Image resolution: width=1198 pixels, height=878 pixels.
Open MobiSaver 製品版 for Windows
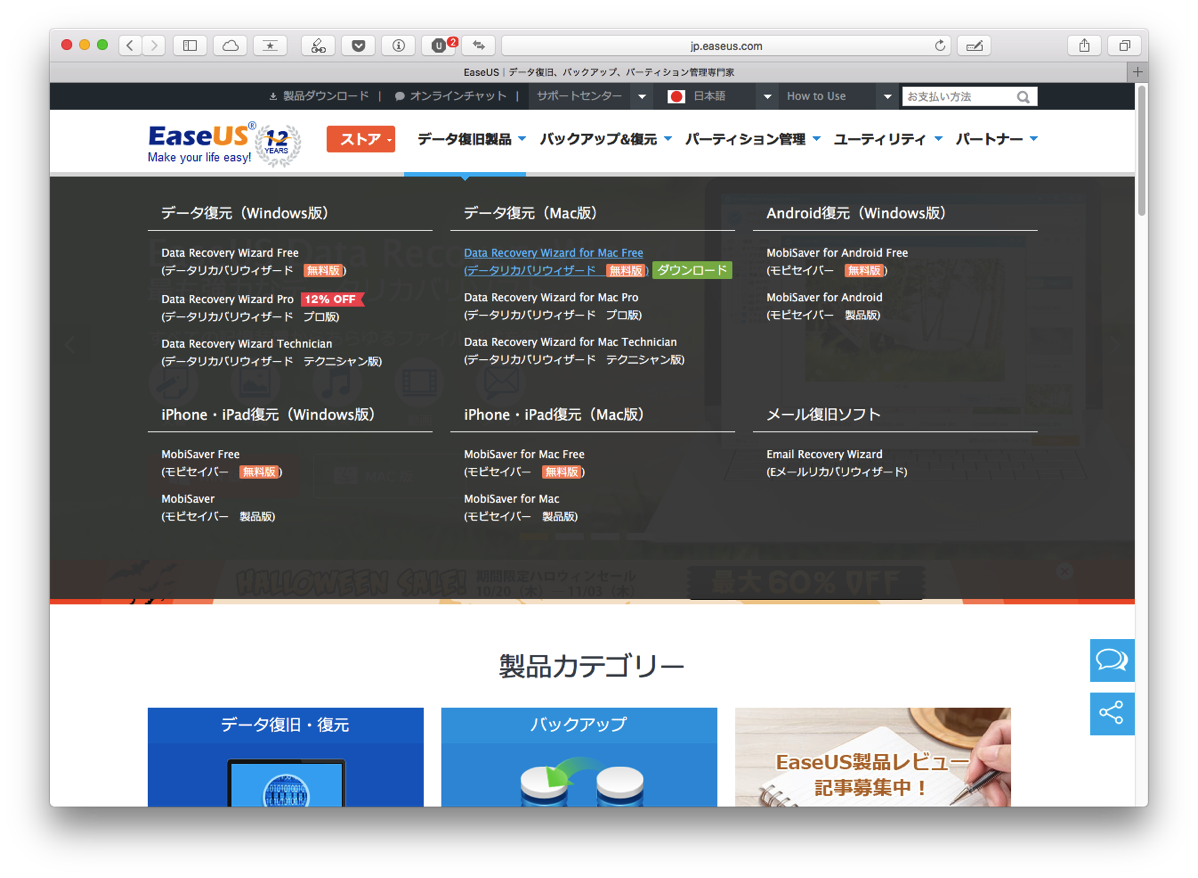[x=218, y=507]
